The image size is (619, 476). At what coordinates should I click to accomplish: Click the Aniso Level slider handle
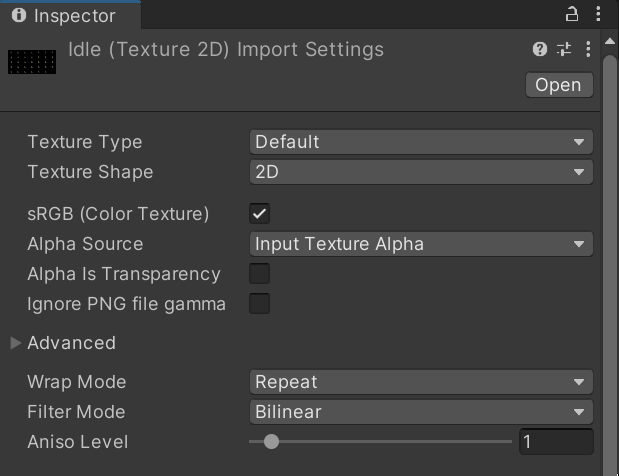[271, 441]
